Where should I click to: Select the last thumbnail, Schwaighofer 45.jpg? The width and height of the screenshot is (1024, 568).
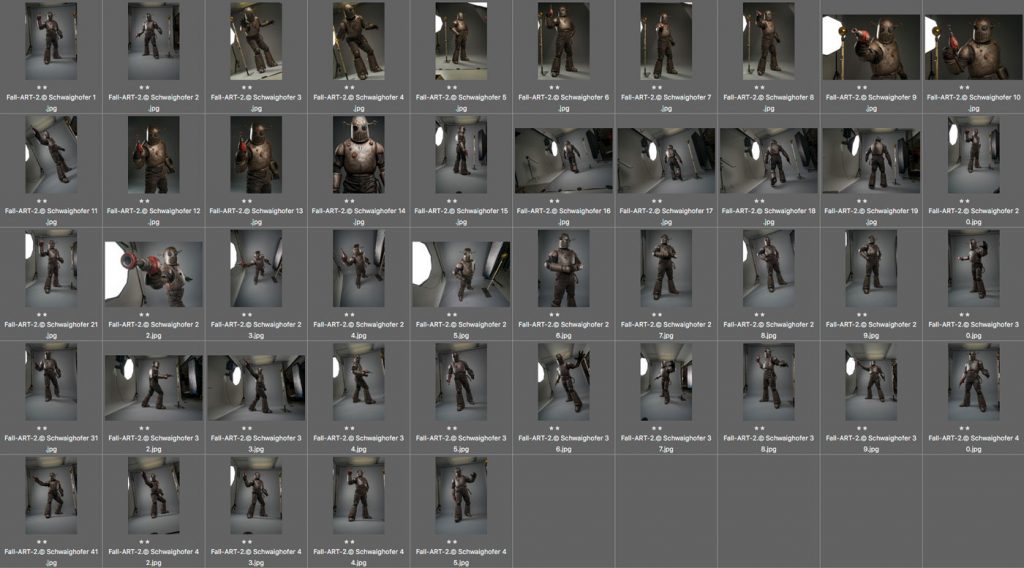(x=461, y=496)
